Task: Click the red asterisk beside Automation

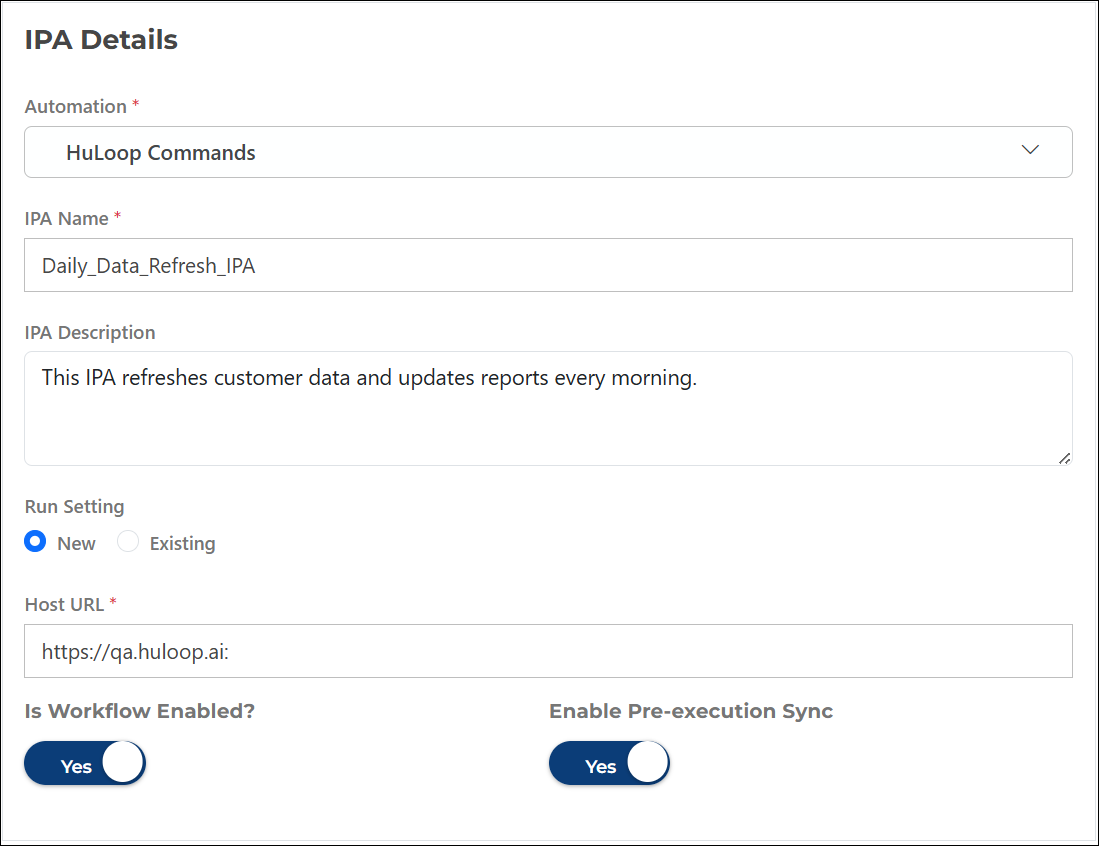Action: point(136,105)
